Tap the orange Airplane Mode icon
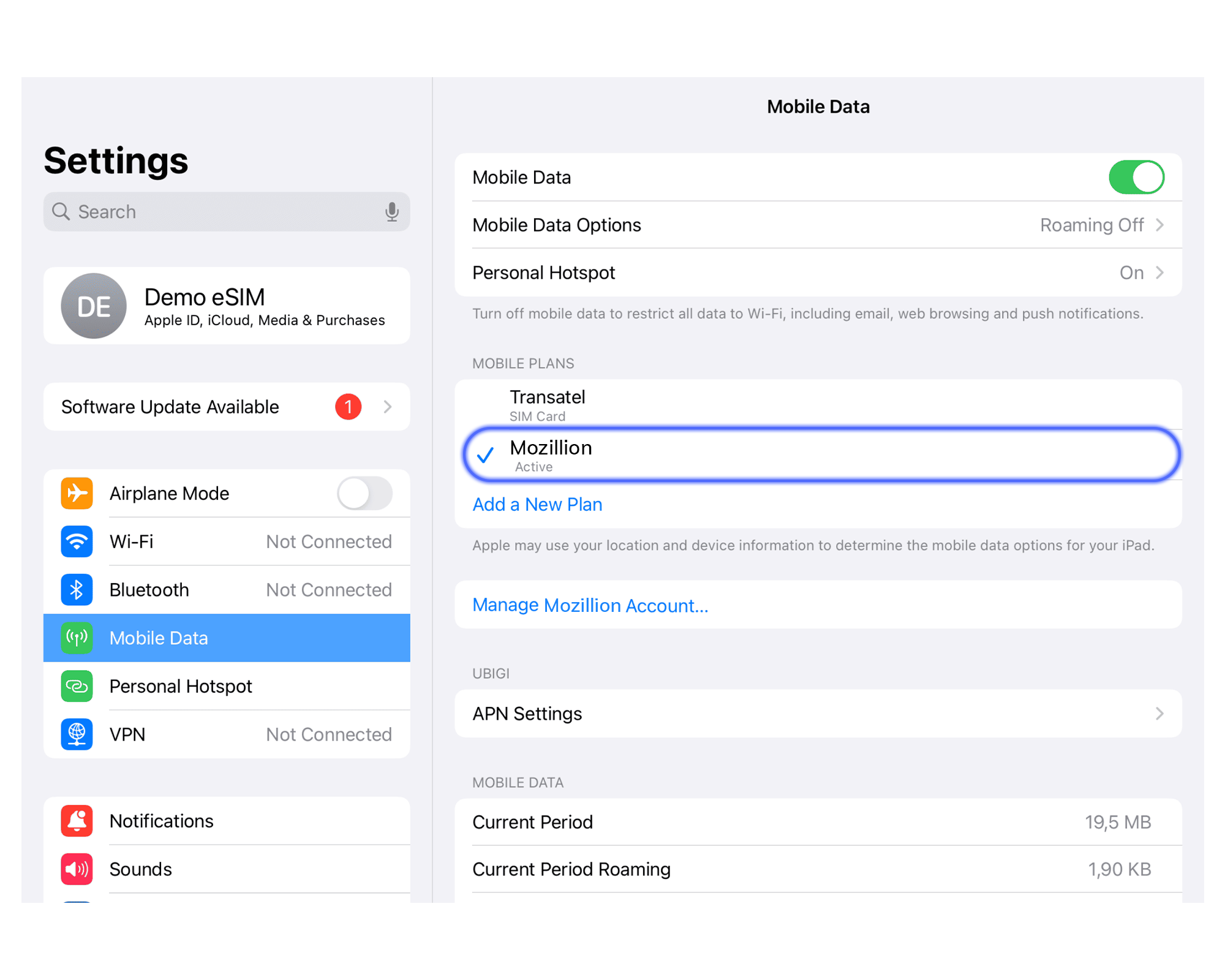Screen dimensions: 1225x980 click(77, 493)
